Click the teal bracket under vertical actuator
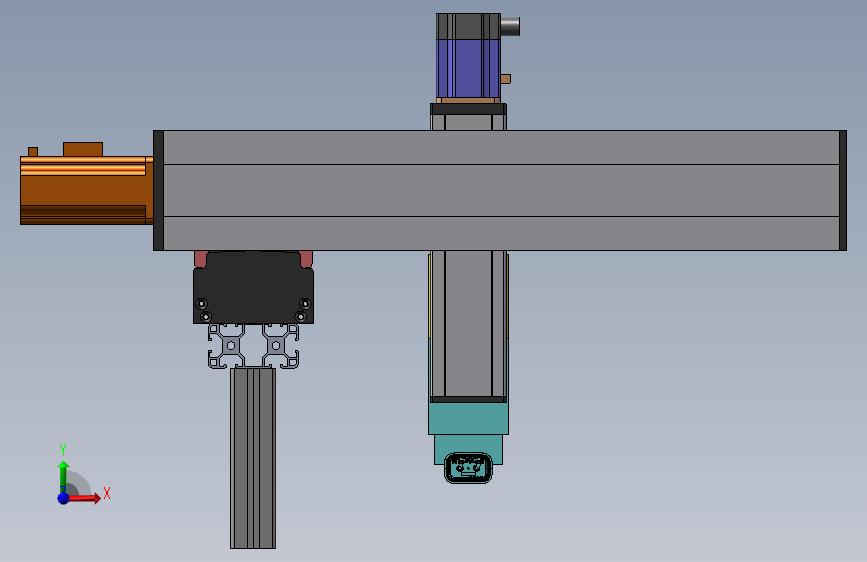Image resolution: width=867 pixels, height=562 pixels. (x=468, y=418)
